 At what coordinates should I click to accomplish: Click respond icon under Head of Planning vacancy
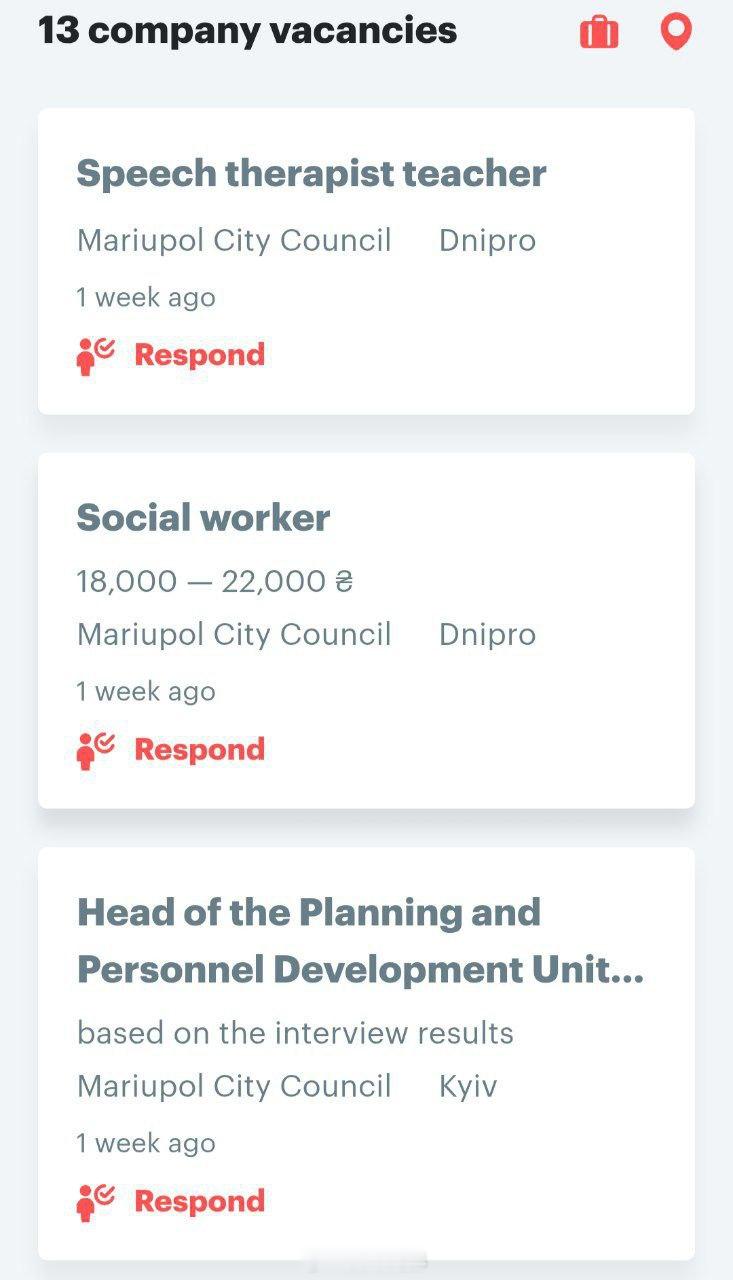coord(96,1202)
